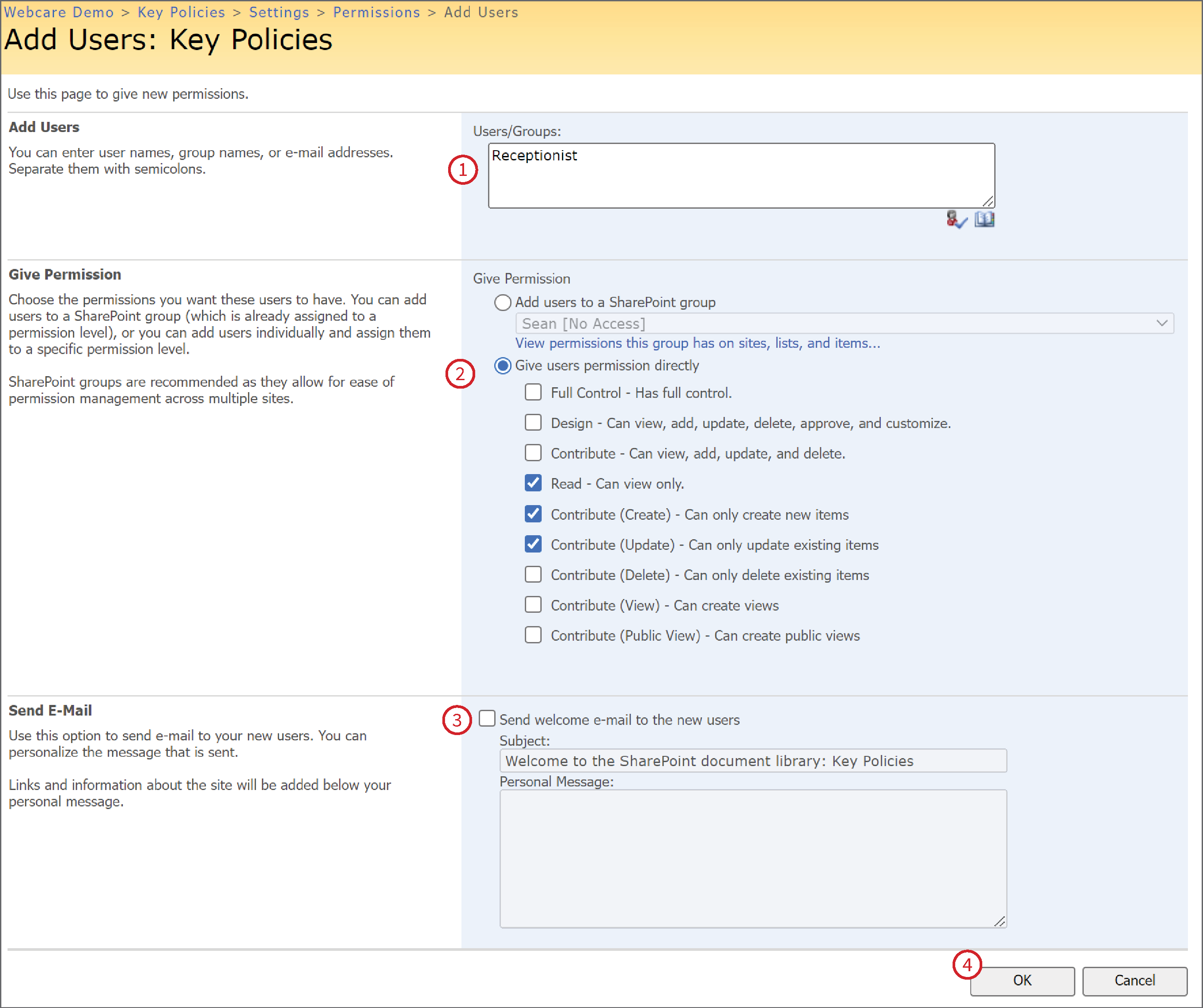
Task: Click the OK button
Action: pos(1022,981)
